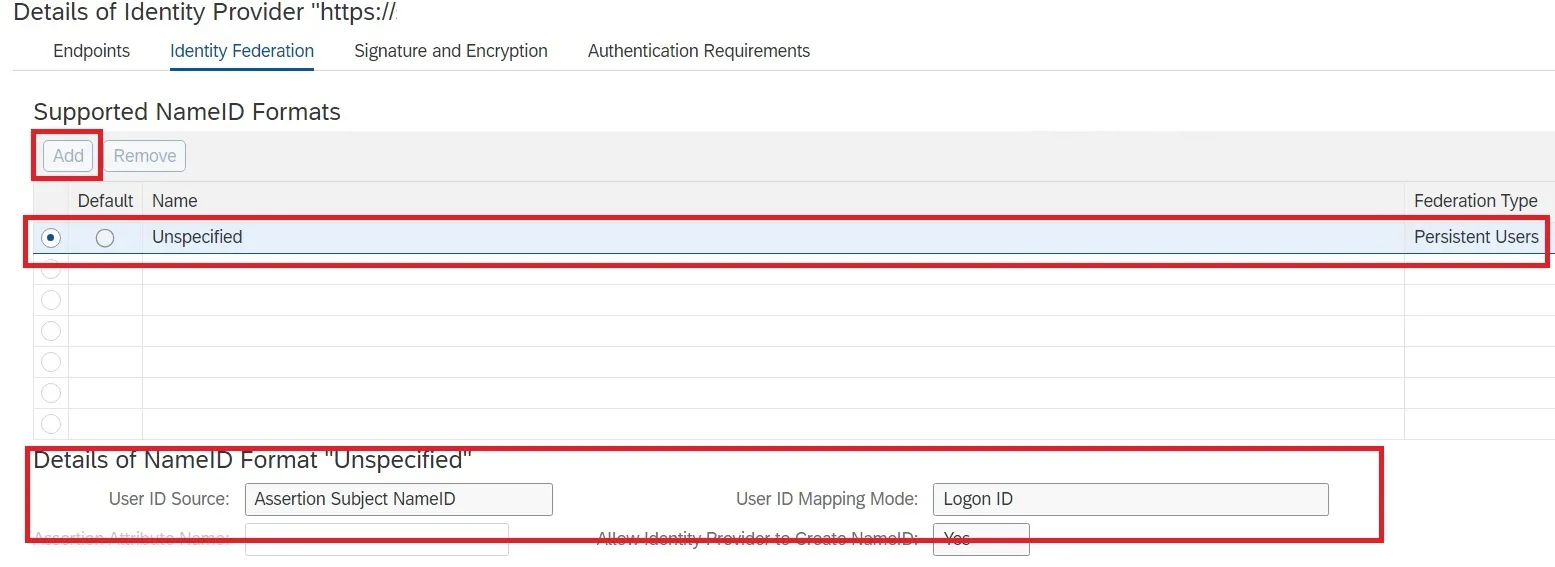Click the Default column header
Image resolution: width=1555 pixels, height=567 pixels.
(x=105, y=201)
